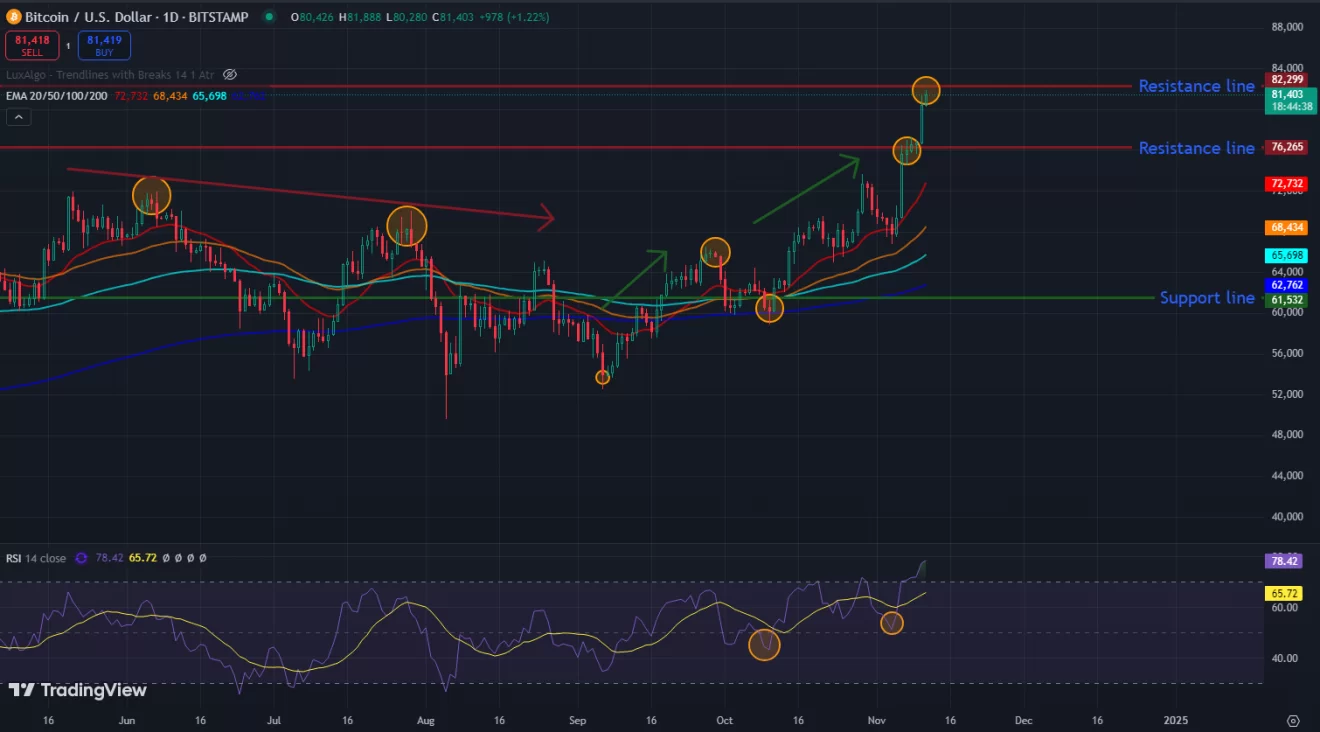Select the orange circle on the 82,299 resistance

(x=926, y=91)
